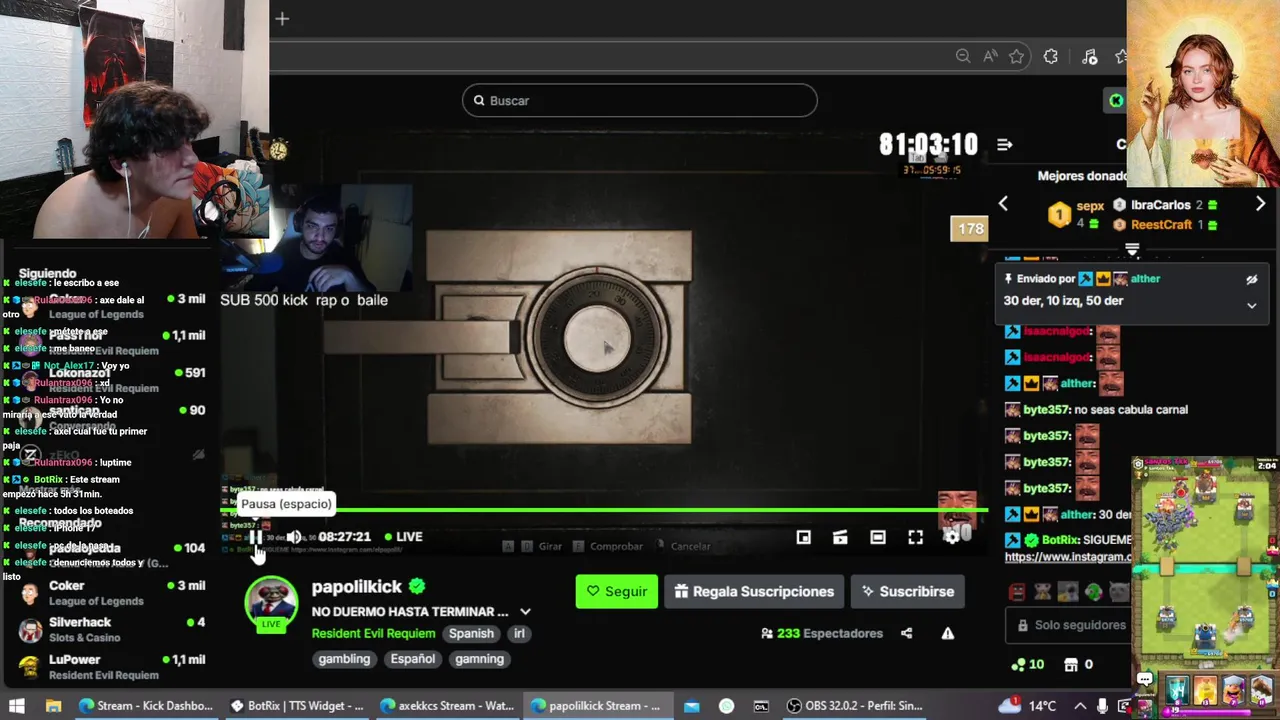Open sepx top donor entry
Viewport: 1280px width, 720px height.
[1077, 213]
